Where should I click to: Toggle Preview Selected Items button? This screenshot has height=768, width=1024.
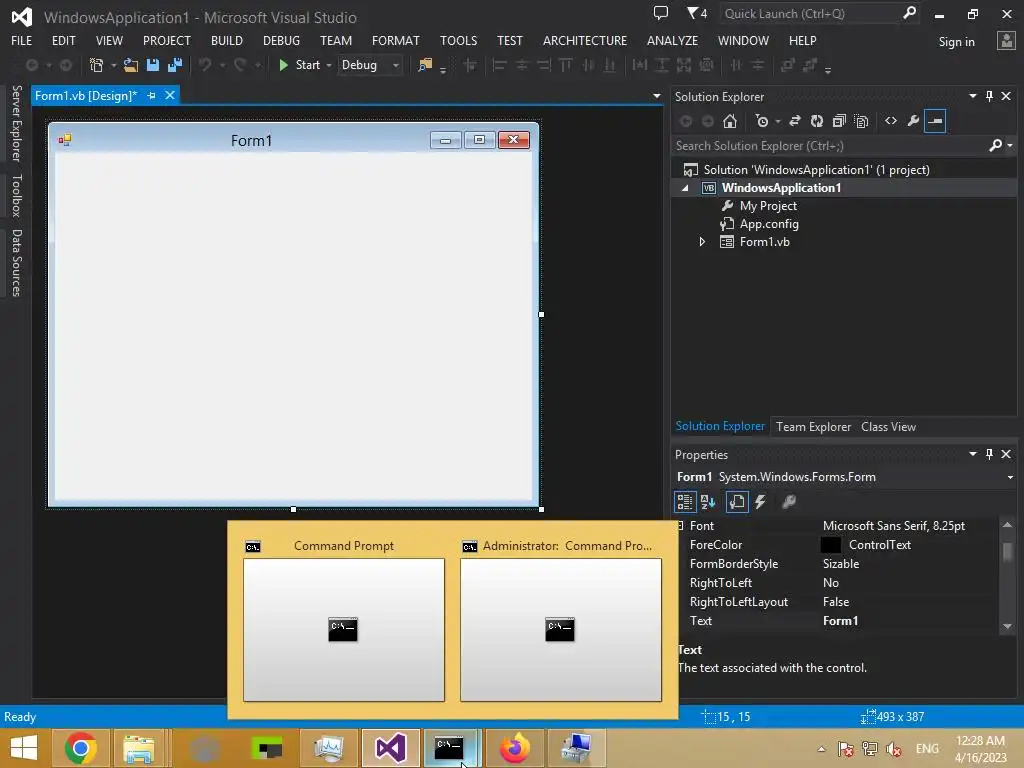tap(935, 121)
